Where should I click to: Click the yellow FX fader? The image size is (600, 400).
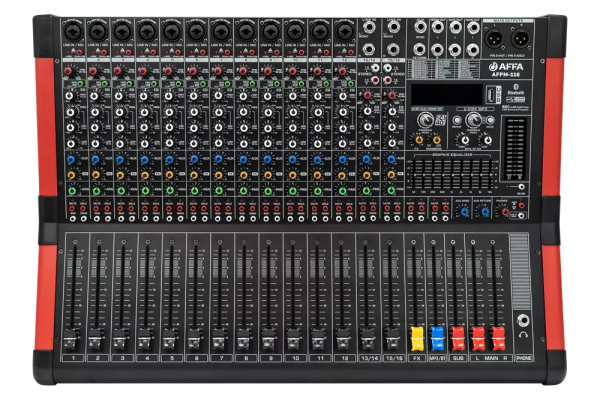(417, 339)
